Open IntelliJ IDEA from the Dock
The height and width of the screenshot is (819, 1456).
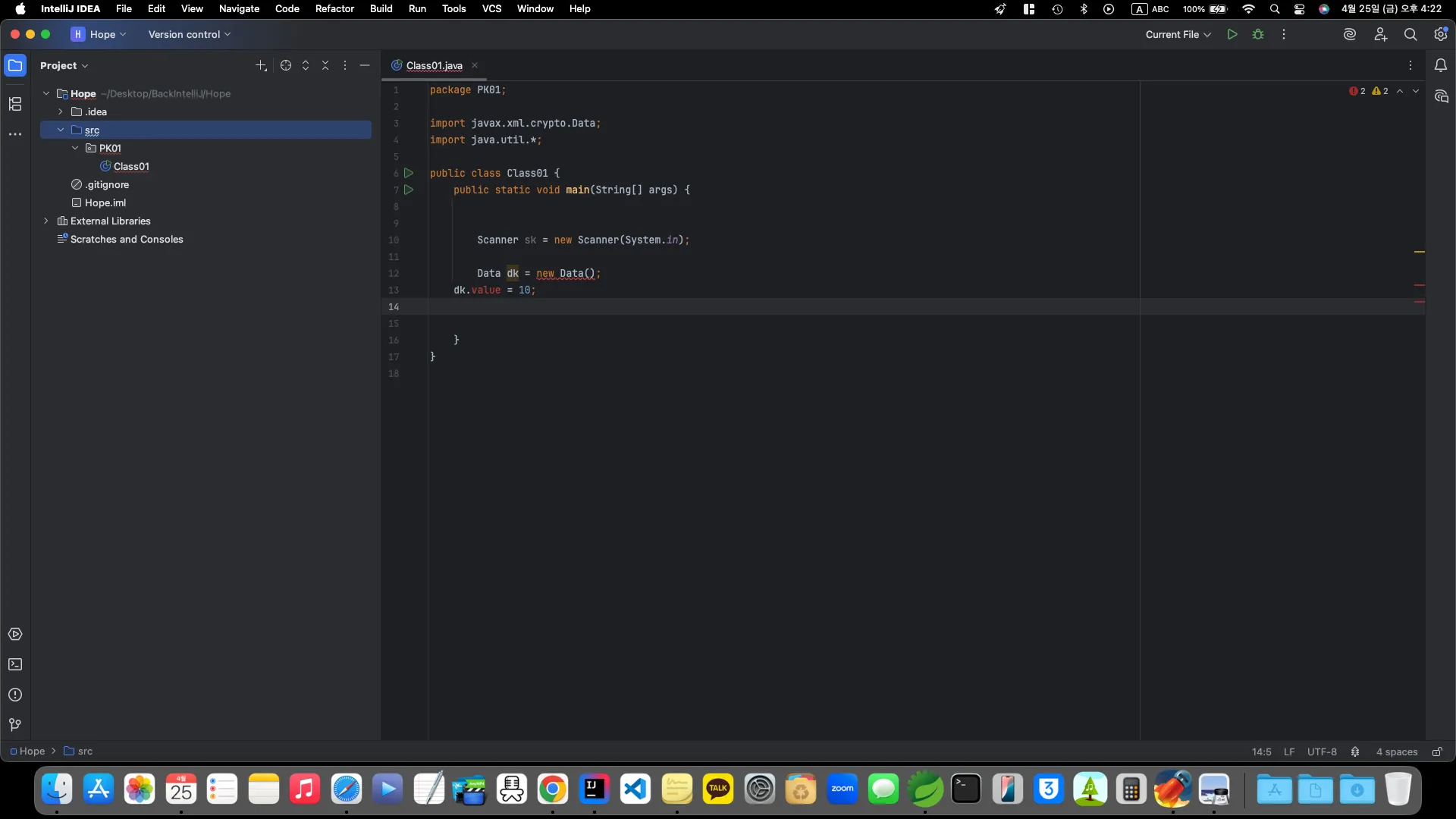(x=594, y=789)
